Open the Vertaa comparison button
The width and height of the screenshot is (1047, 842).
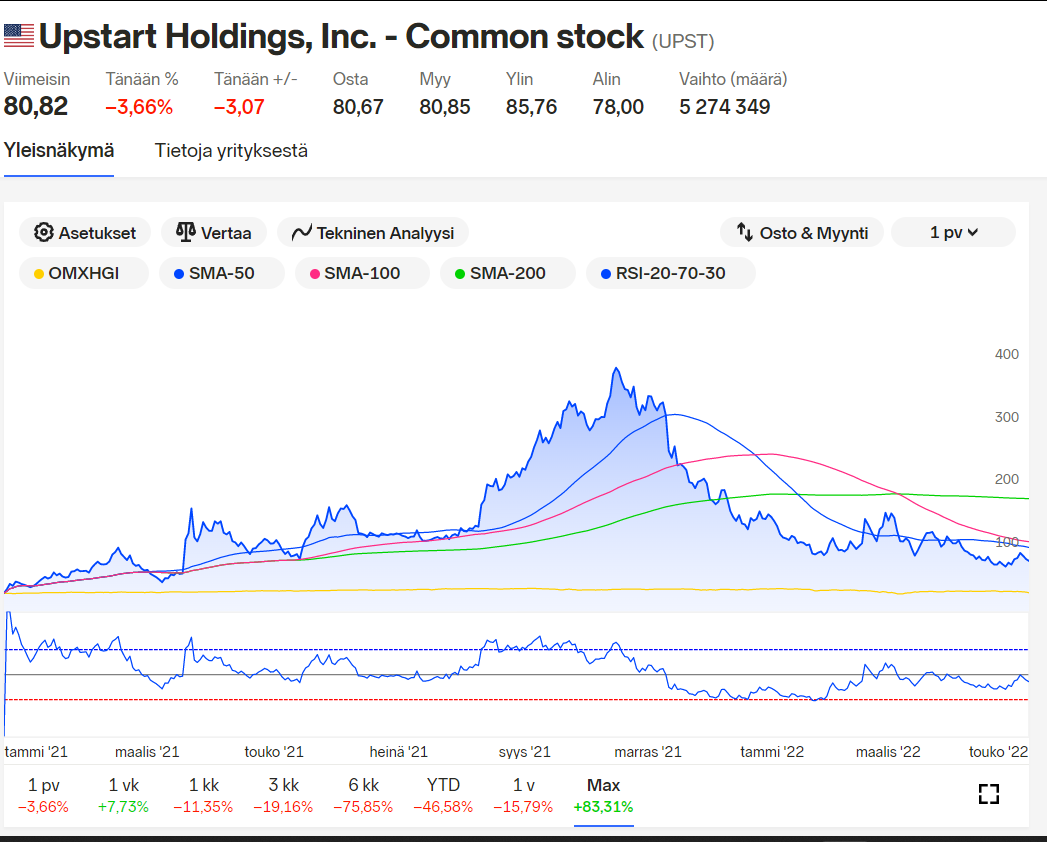click(214, 232)
